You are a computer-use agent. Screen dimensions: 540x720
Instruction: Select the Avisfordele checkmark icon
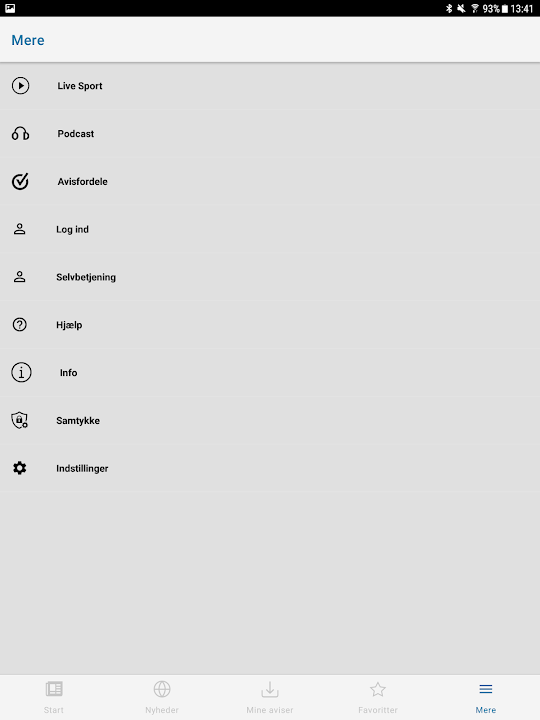point(20,181)
